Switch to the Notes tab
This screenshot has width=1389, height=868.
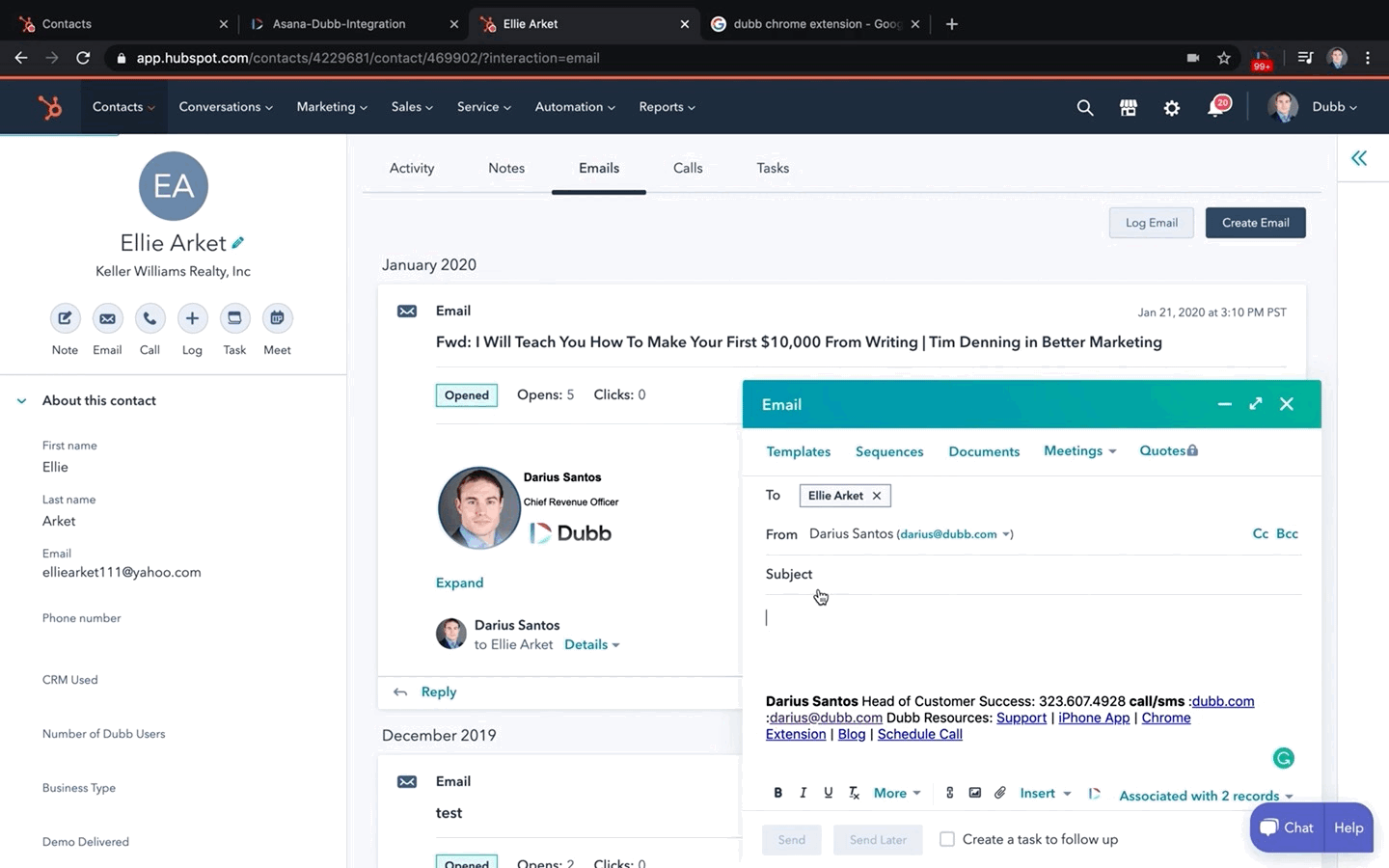point(506,168)
